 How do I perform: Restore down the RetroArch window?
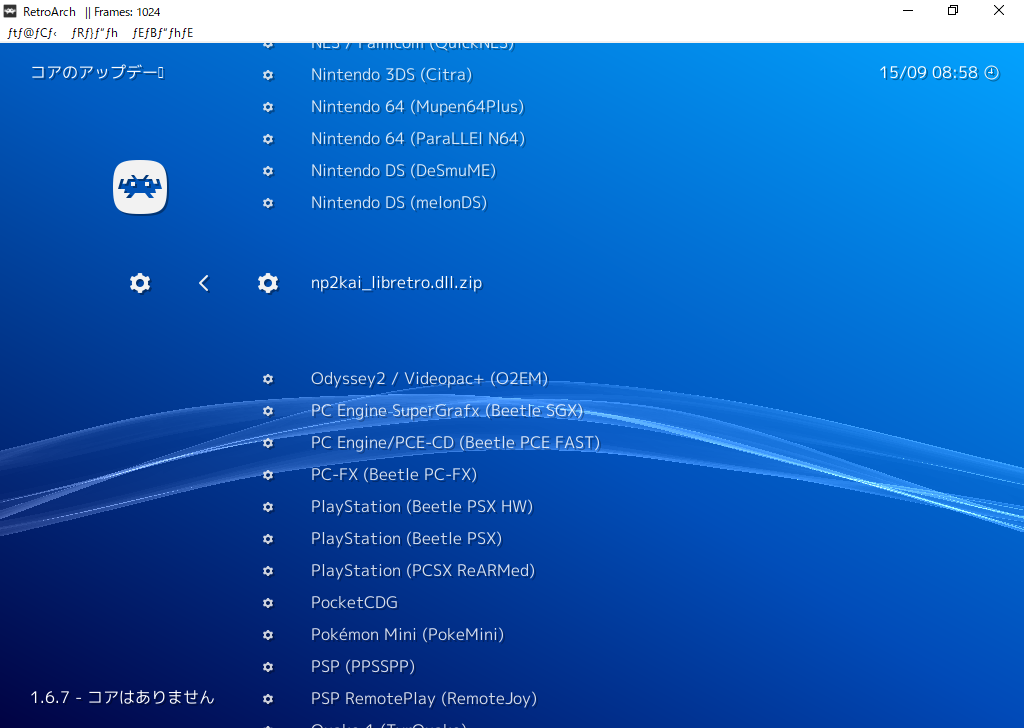tap(953, 10)
